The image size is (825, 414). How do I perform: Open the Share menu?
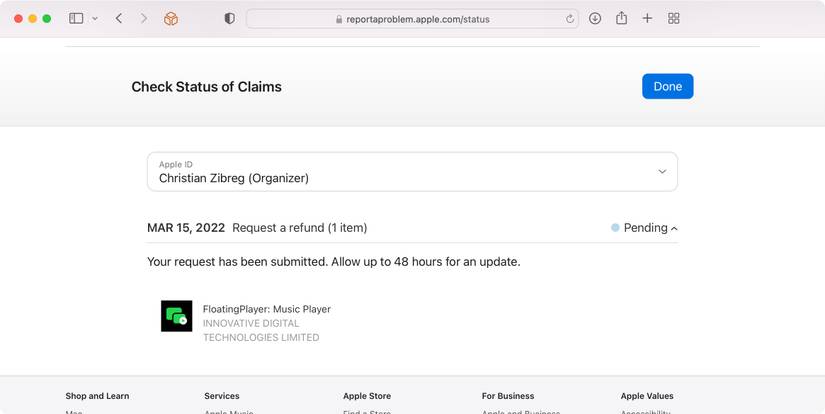(x=621, y=19)
